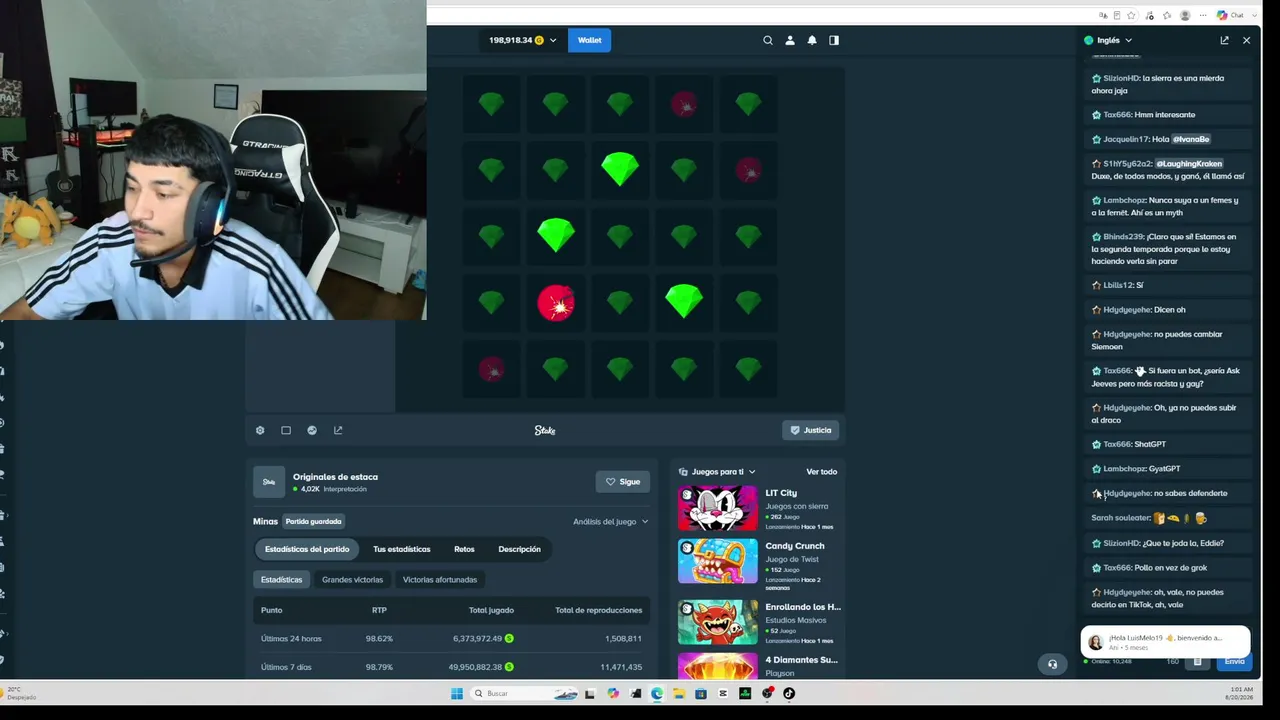Image resolution: width=1280 pixels, height=720 pixels.
Task: Switch to Grandes victorias sub-tab
Action: (x=352, y=580)
